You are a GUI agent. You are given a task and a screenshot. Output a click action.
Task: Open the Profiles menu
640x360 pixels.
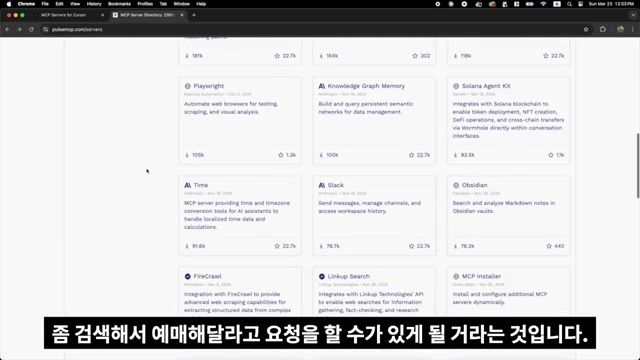[145, 4]
